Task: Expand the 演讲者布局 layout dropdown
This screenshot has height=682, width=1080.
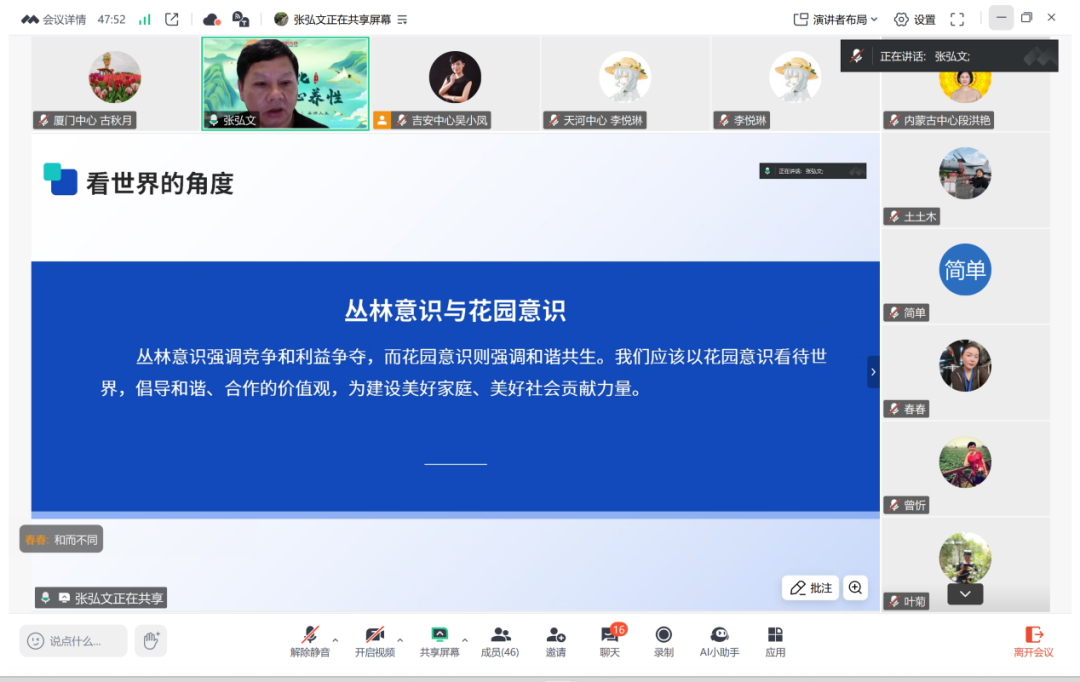Action: coord(836,19)
